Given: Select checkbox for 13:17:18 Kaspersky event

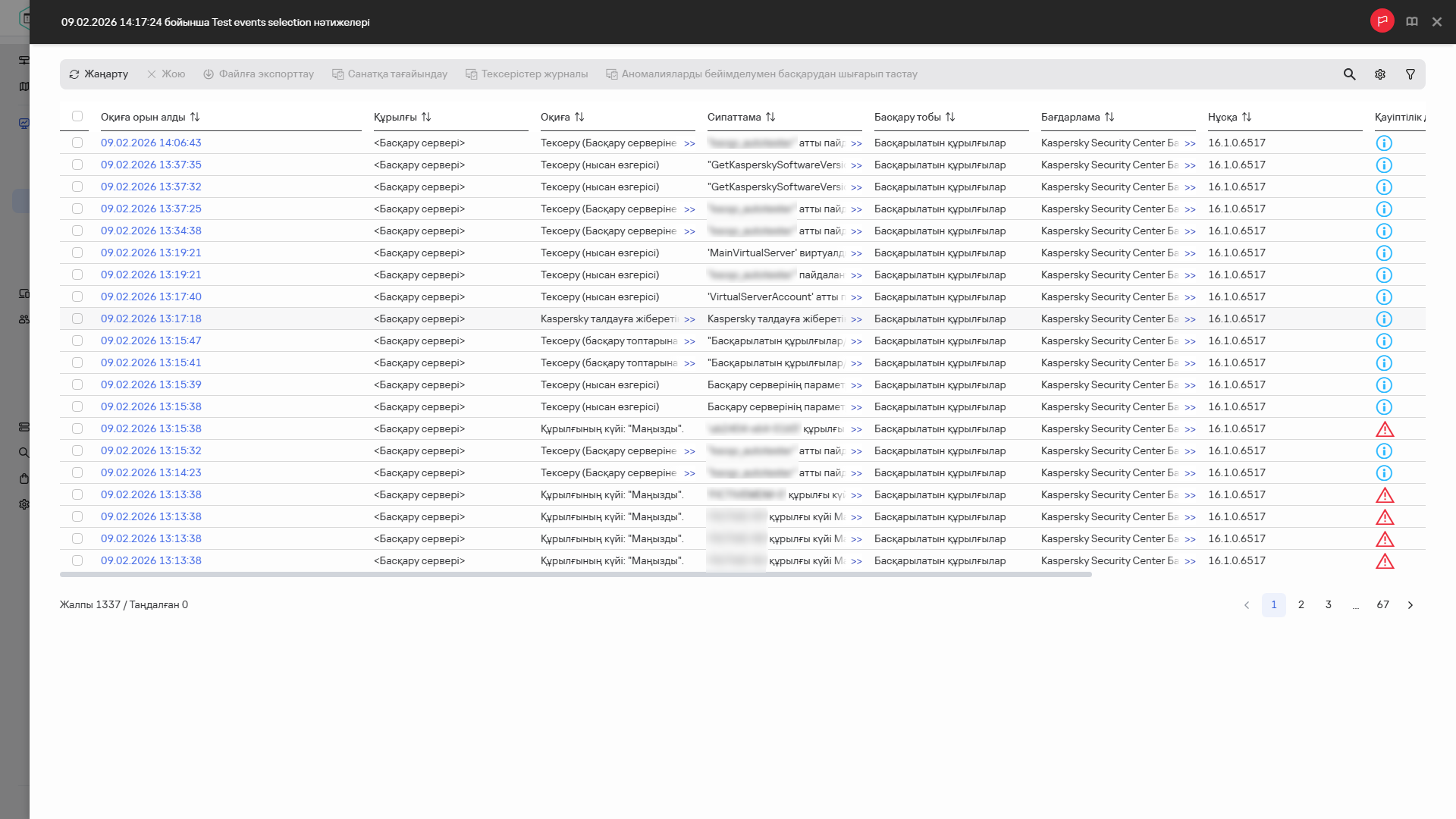Looking at the screenshot, I should pyautogui.click(x=77, y=318).
